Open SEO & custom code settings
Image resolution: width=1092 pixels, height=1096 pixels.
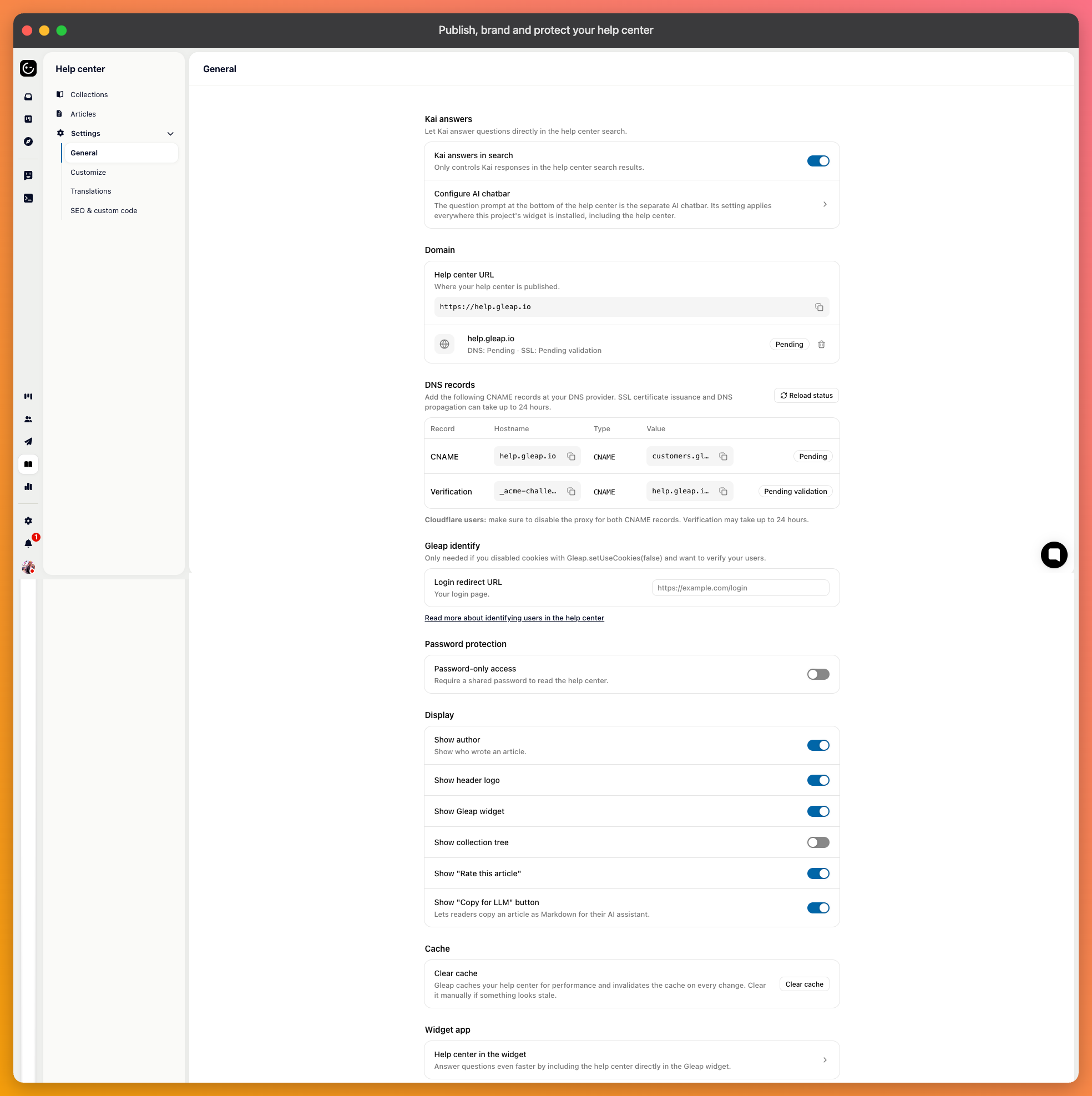[104, 210]
